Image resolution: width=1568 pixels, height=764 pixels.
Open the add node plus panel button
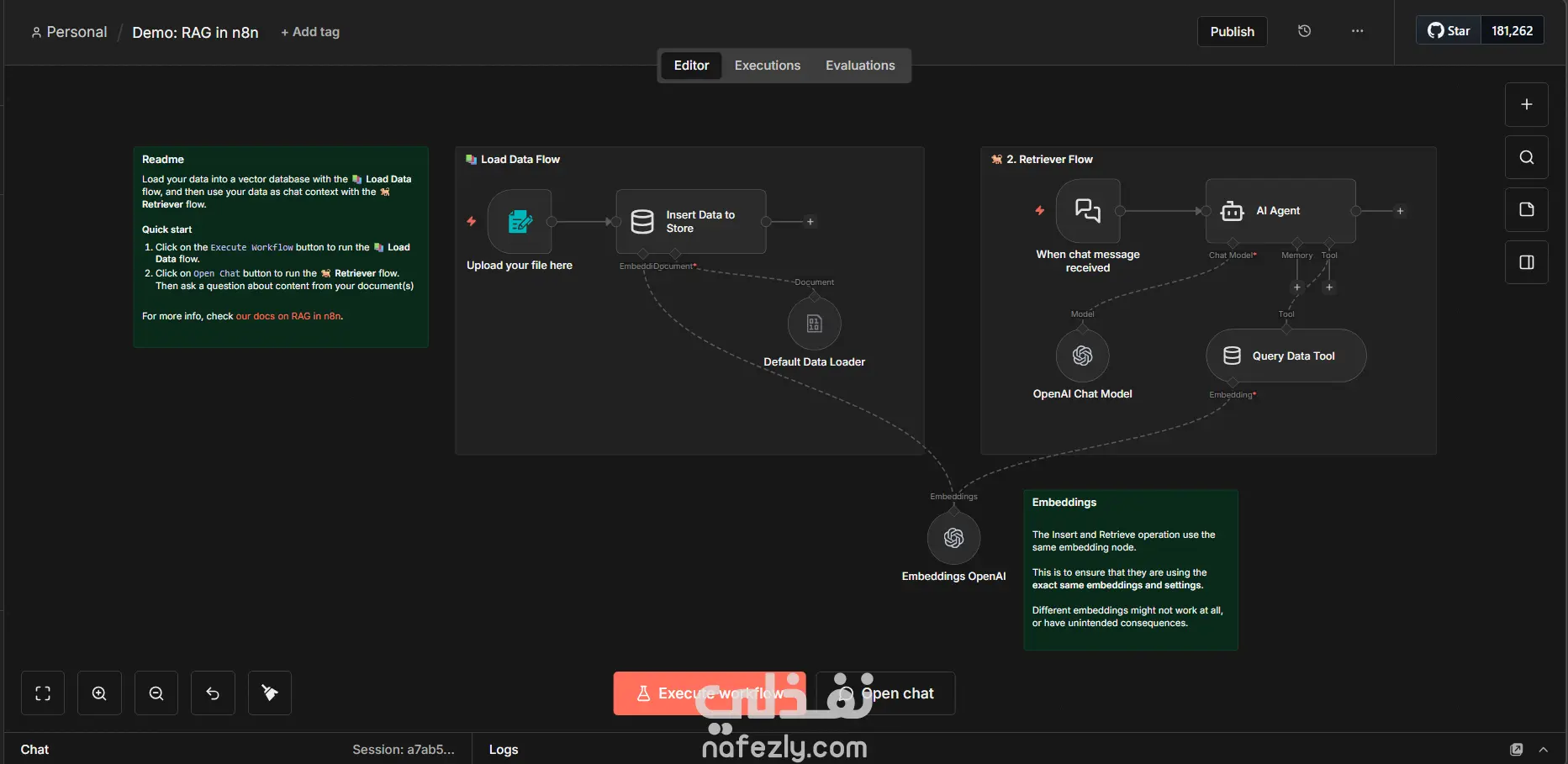coord(1526,104)
